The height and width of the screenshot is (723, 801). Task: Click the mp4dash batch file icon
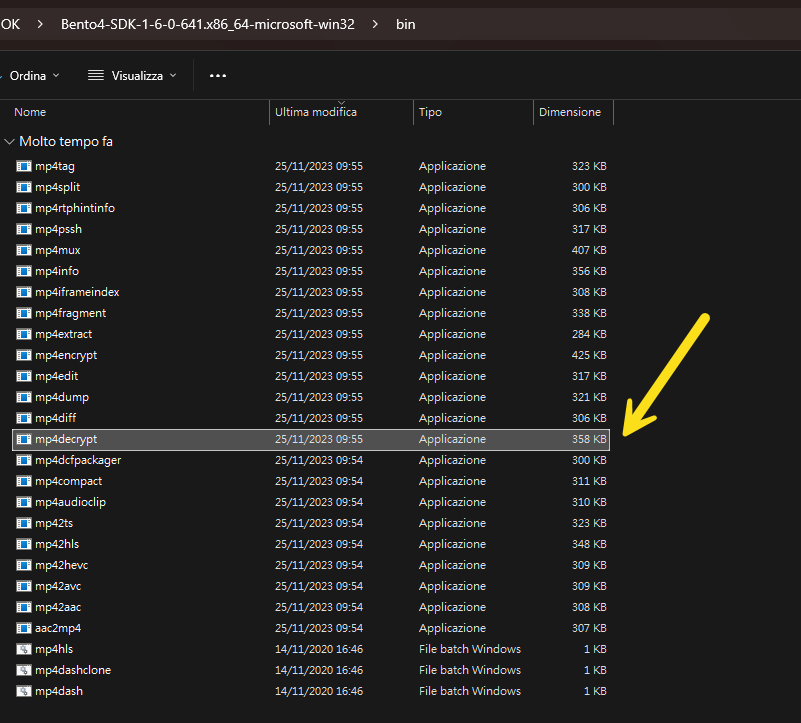[24, 691]
